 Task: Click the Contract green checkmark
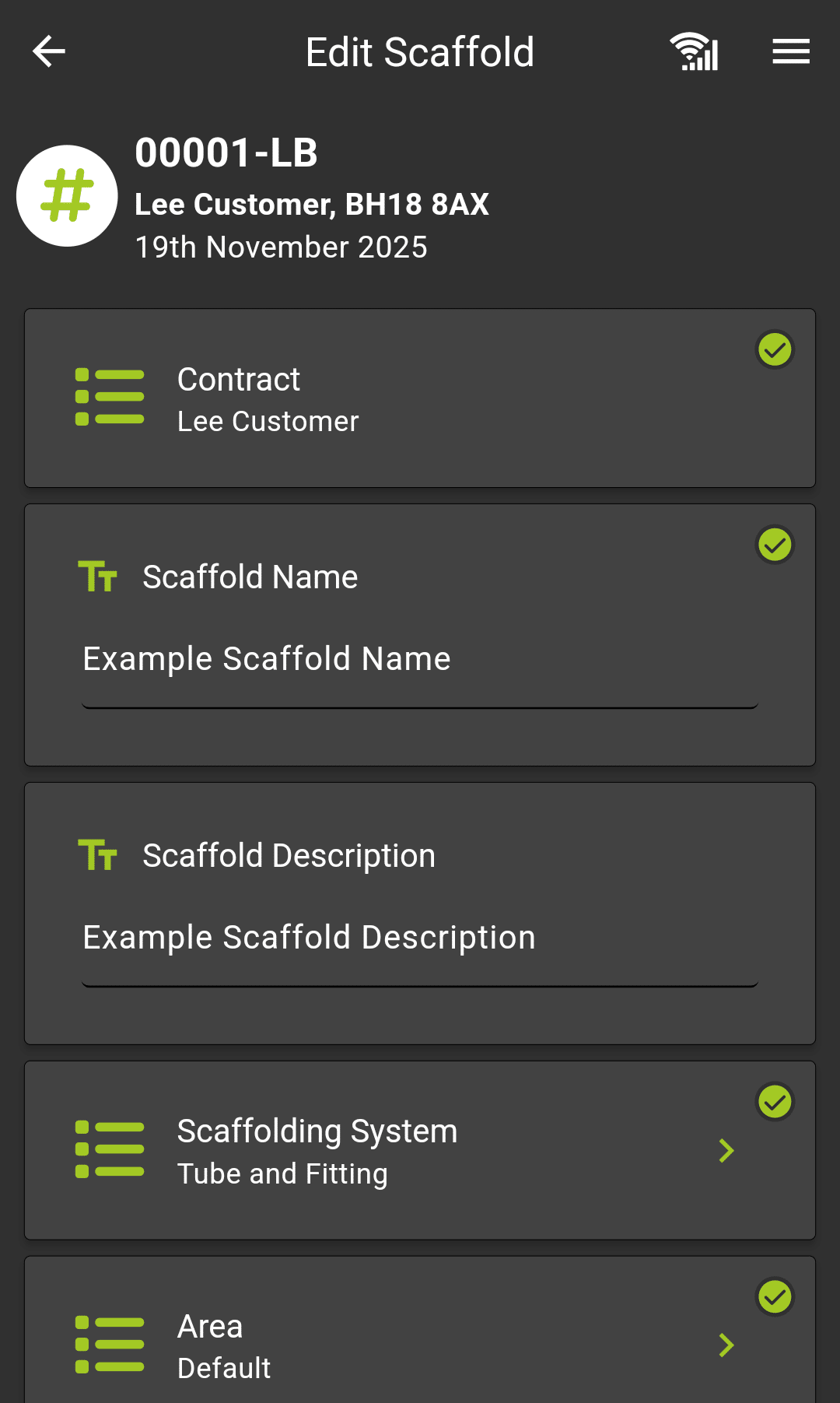point(775,350)
